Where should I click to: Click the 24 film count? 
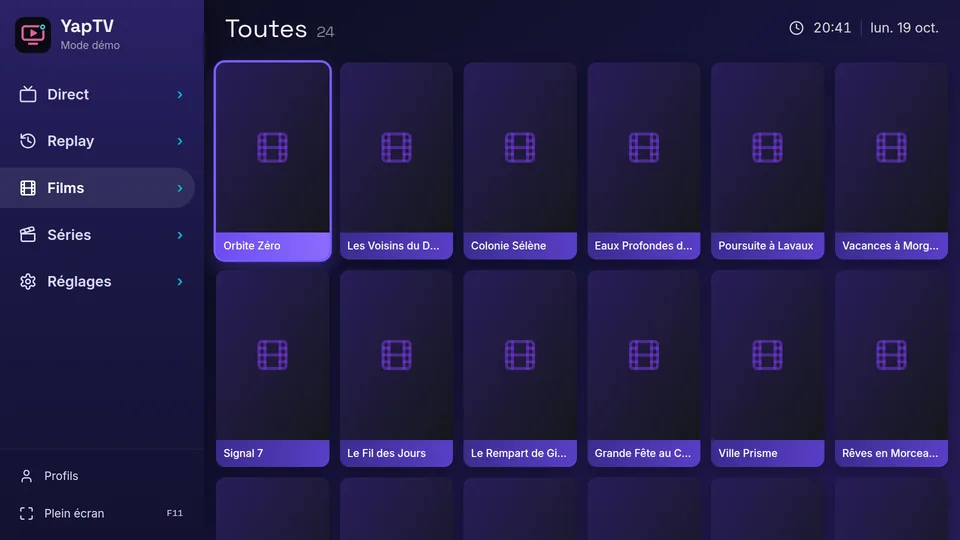tap(325, 32)
